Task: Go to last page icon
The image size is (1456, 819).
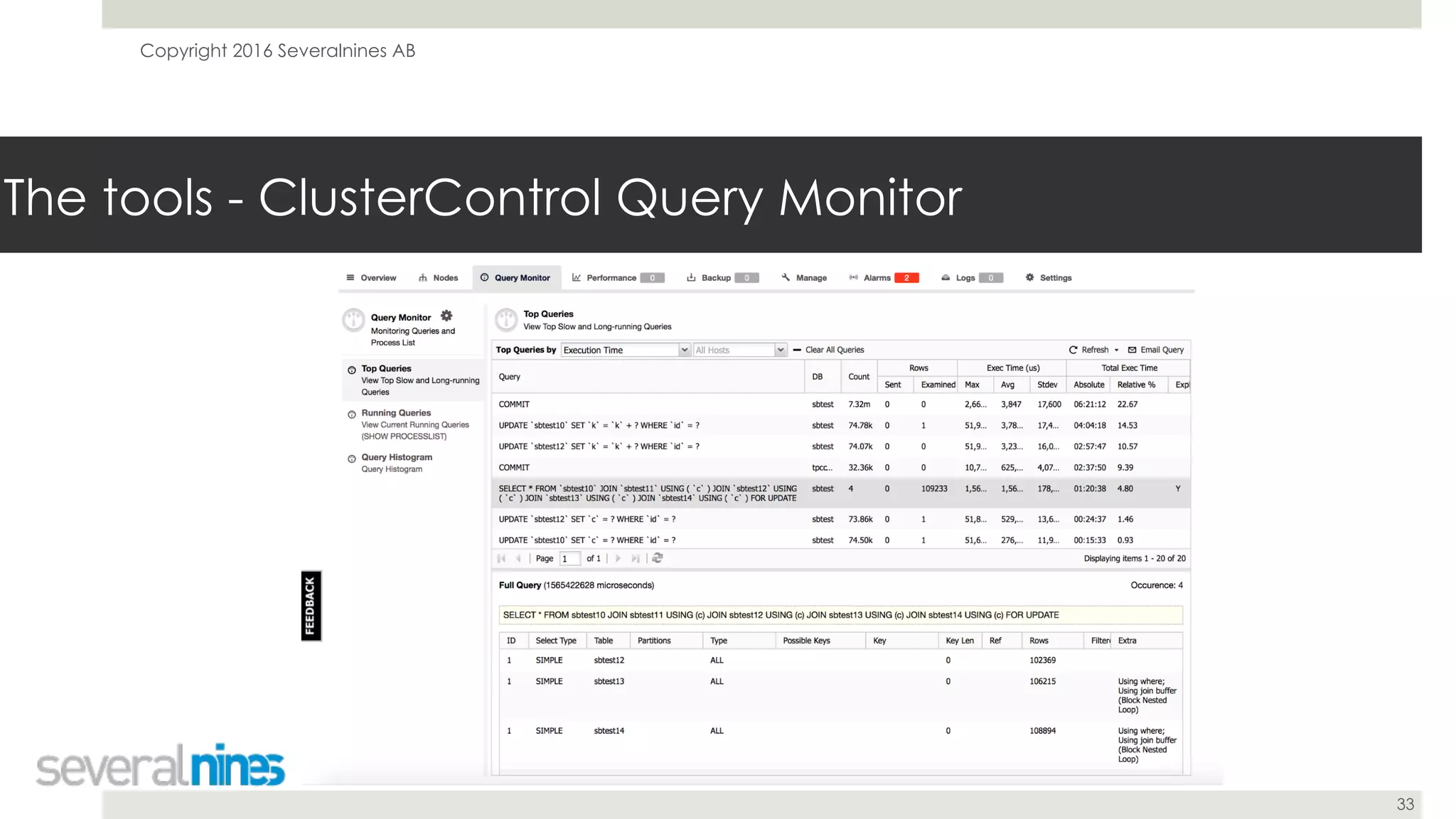Action: coord(635,558)
